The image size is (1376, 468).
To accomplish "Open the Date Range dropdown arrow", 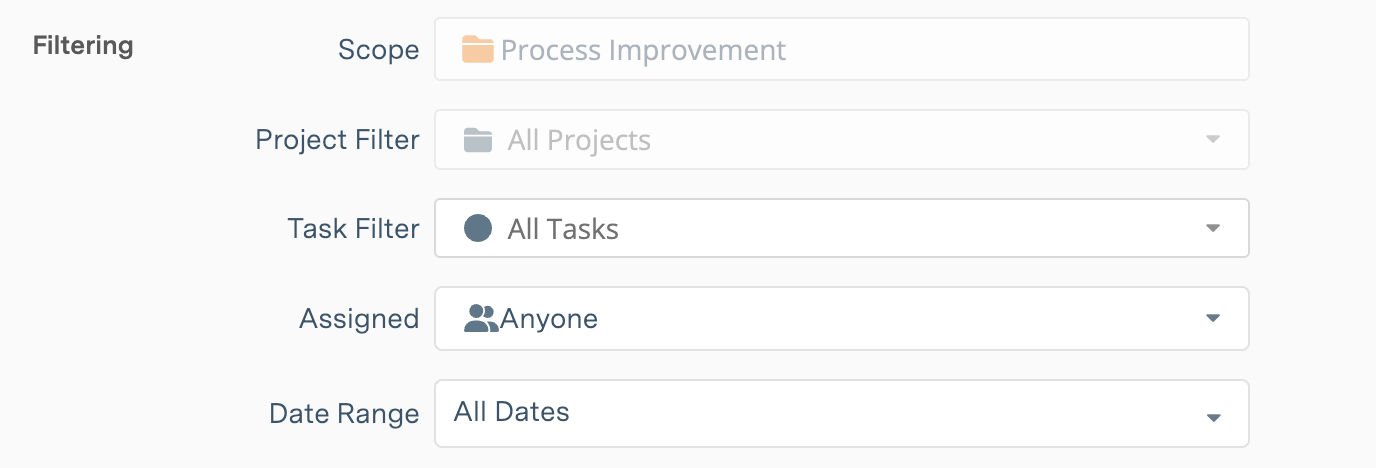I will [1213, 417].
